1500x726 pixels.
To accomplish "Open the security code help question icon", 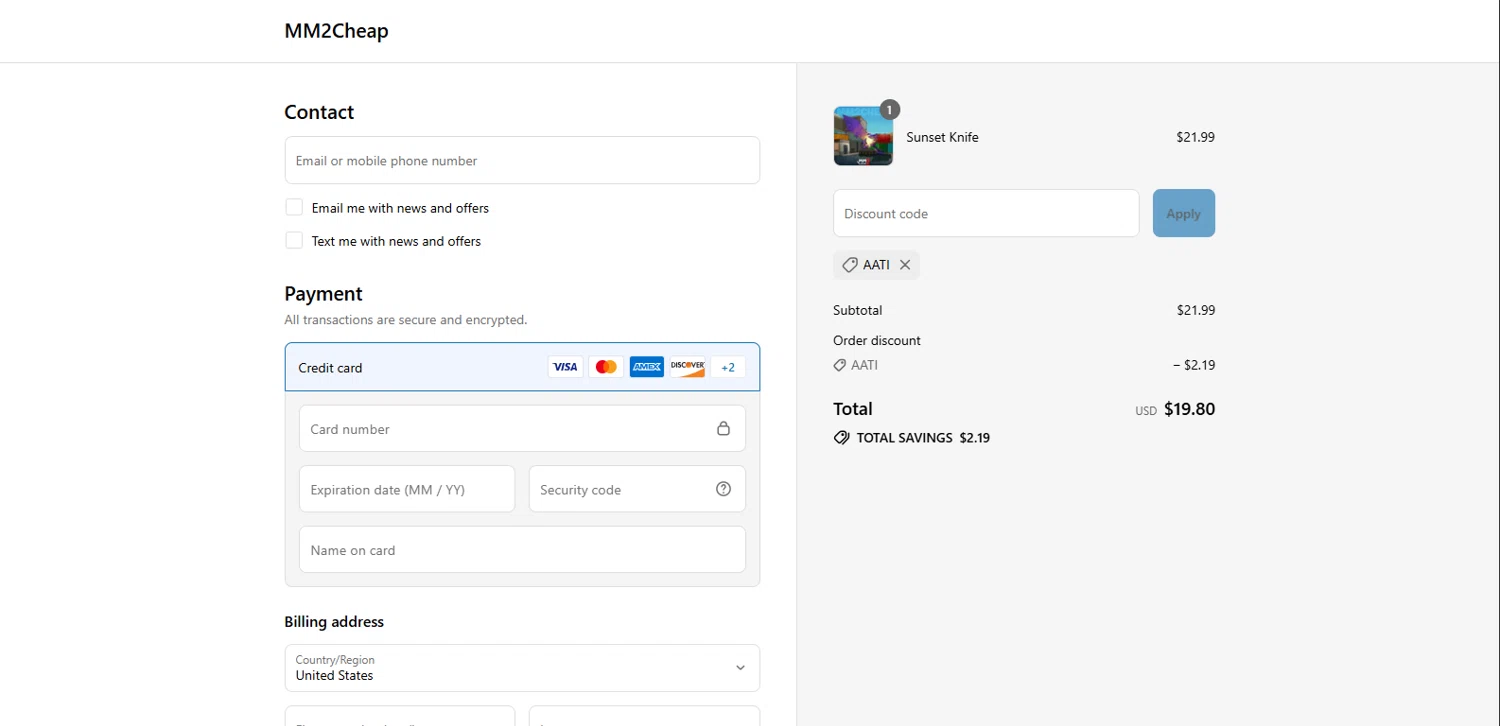I will [723, 489].
